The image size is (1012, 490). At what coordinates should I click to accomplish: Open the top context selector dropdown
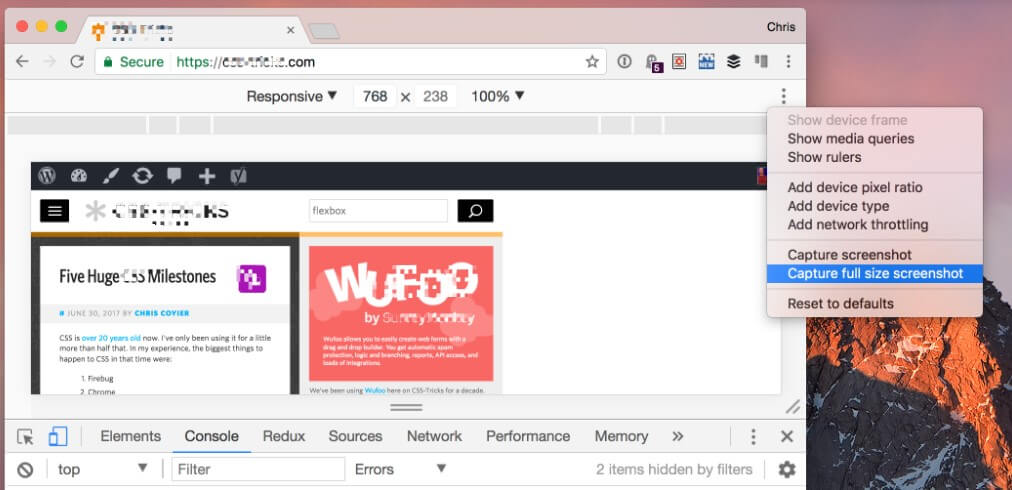coord(103,469)
